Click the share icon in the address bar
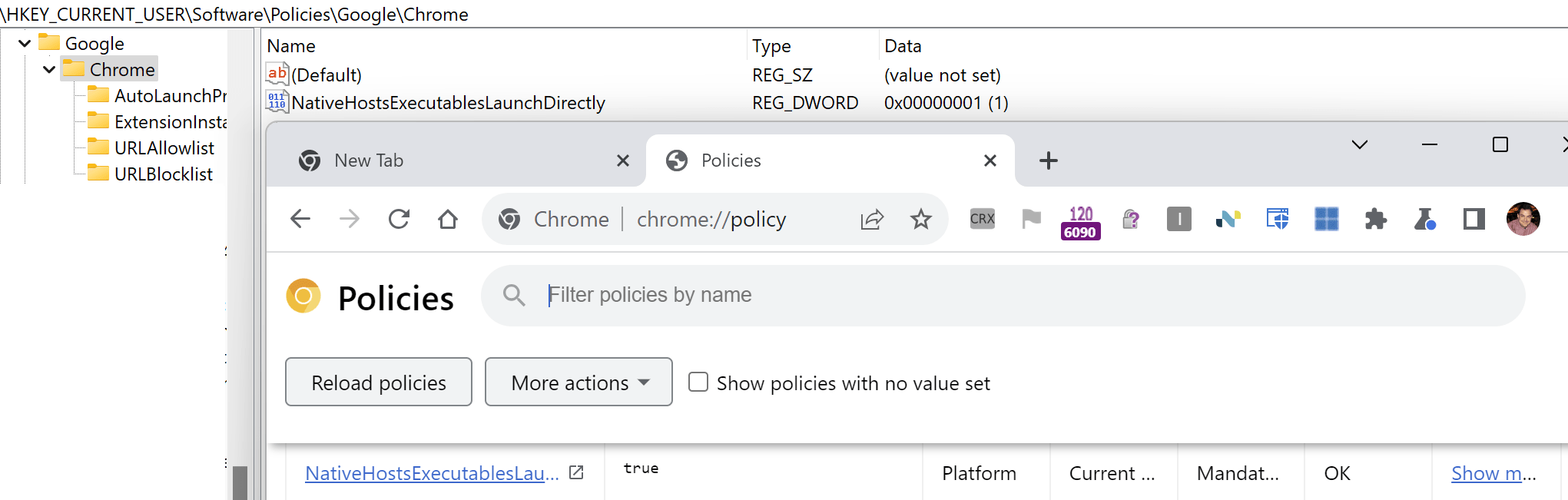Image resolution: width=1568 pixels, height=500 pixels. (872, 220)
